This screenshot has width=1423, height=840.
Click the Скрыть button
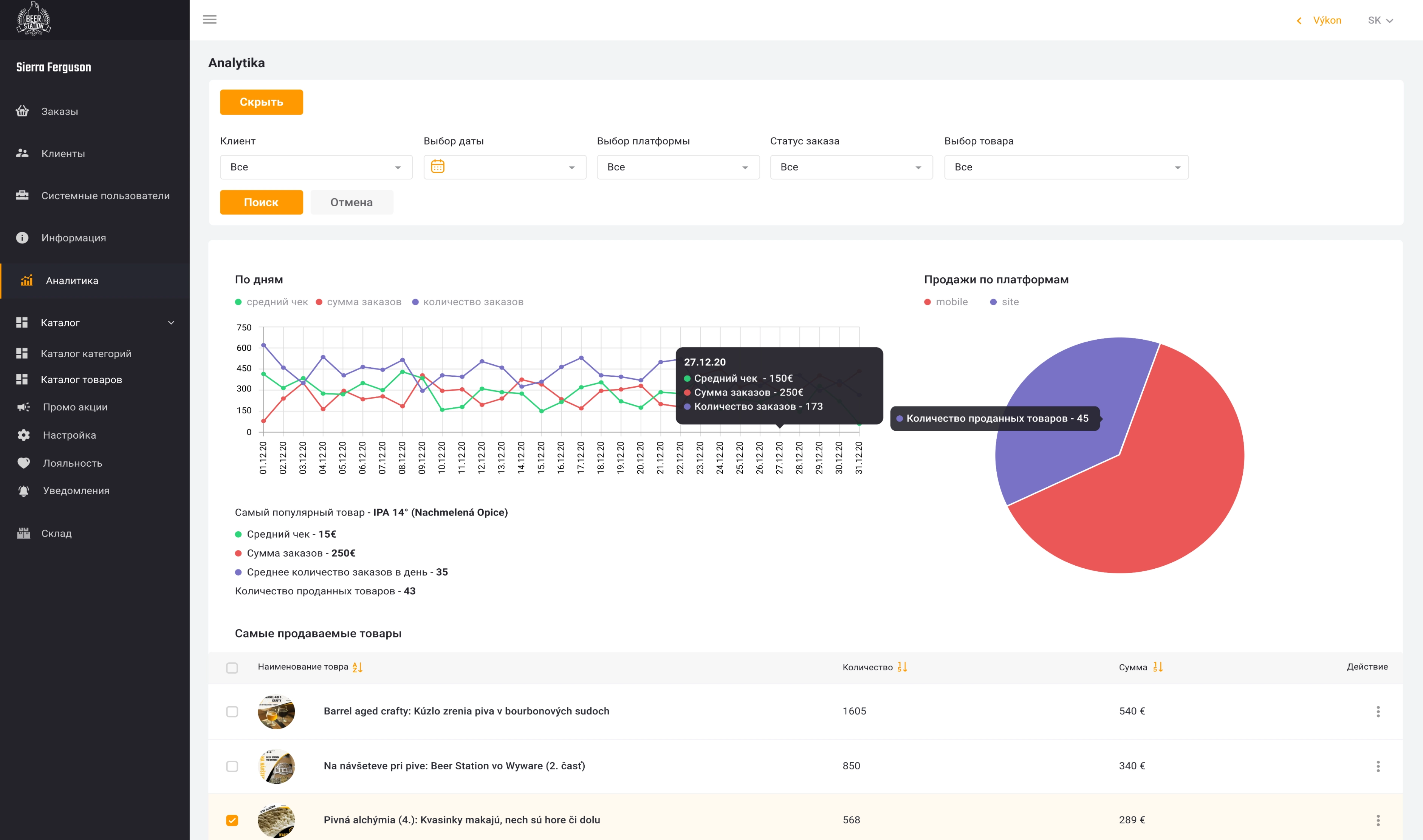261,102
